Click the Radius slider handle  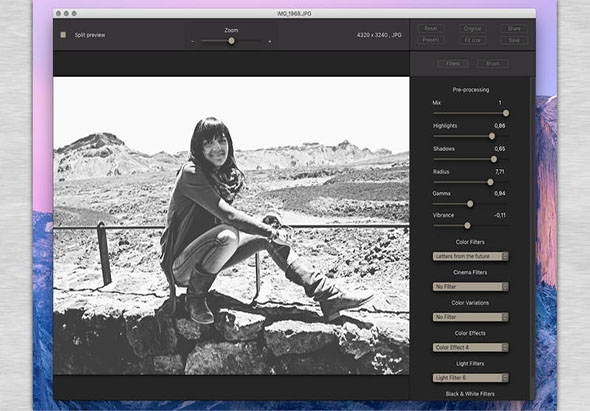pos(490,182)
